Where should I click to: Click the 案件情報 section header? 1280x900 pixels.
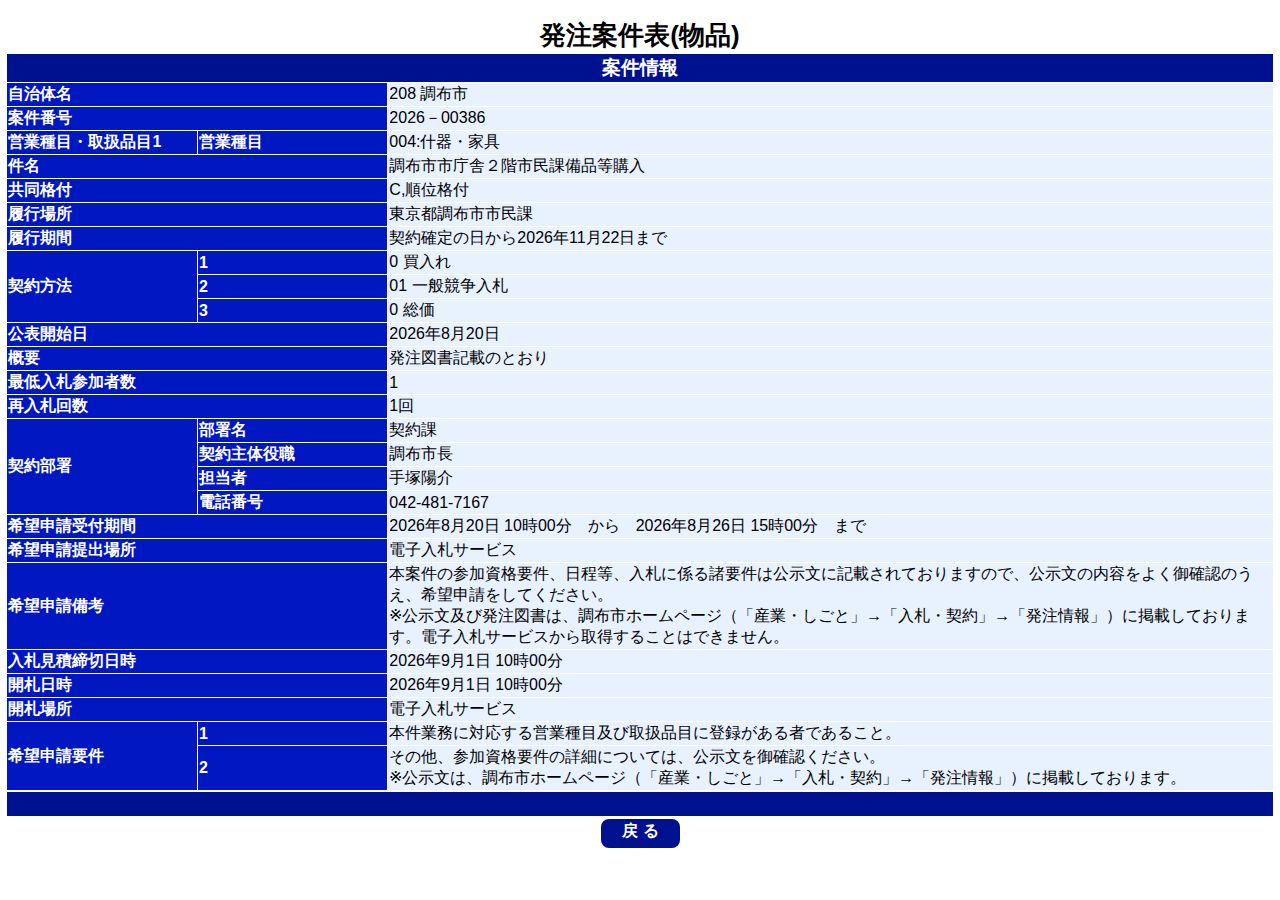pyautogui.click(x=640, y=68)
